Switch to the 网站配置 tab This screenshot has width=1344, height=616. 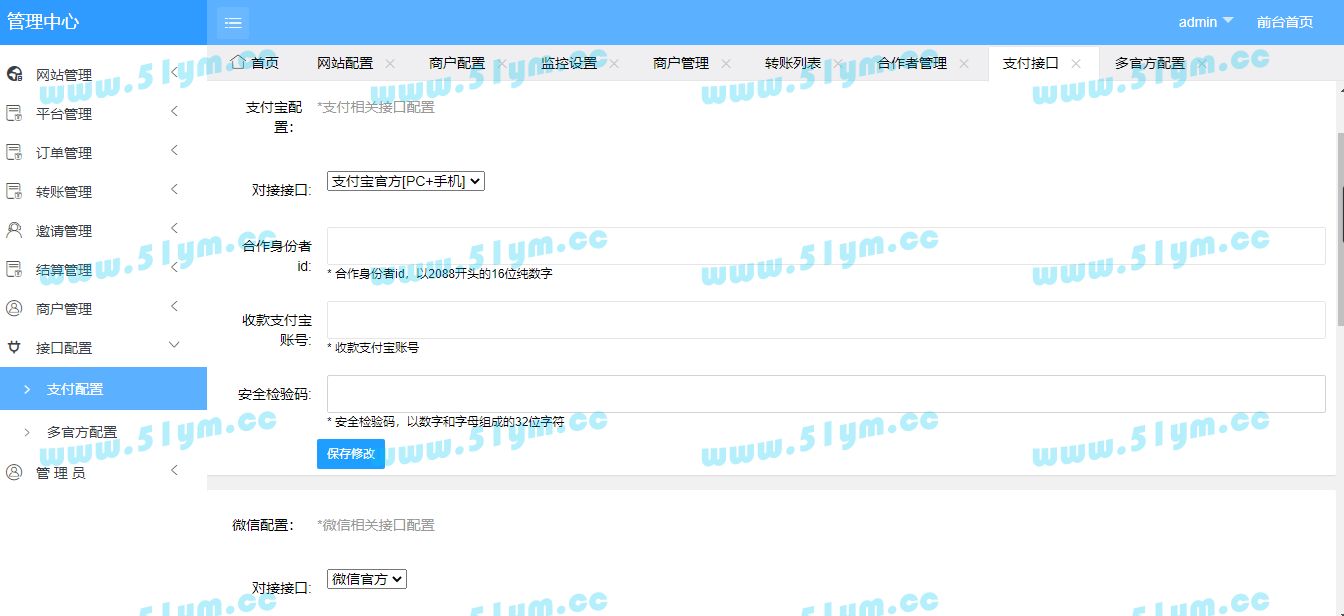point(345,63)
